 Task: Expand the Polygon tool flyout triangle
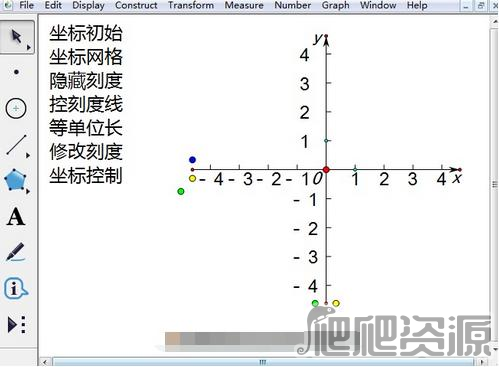[28, 191]
